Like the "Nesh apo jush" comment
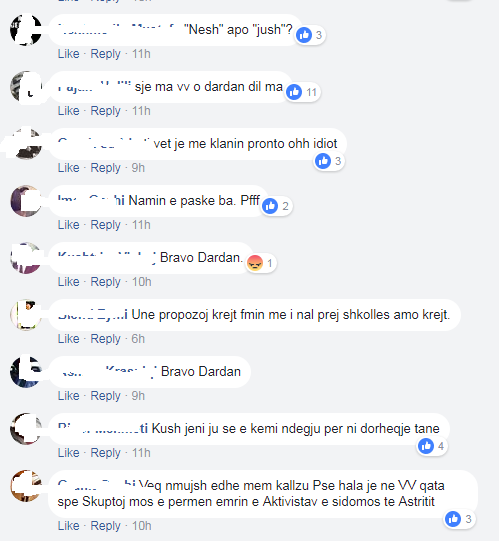499x541 pixels. [68, 54]
